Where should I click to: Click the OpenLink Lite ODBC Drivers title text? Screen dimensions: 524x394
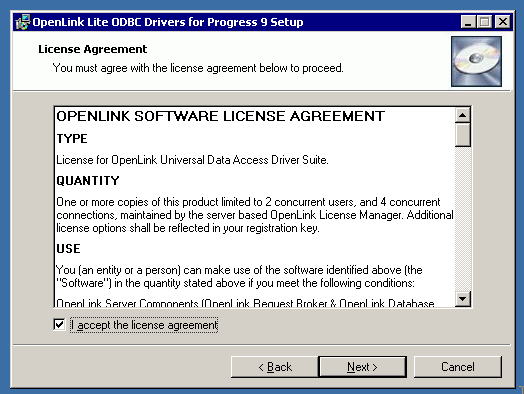[x=168, y=22]
